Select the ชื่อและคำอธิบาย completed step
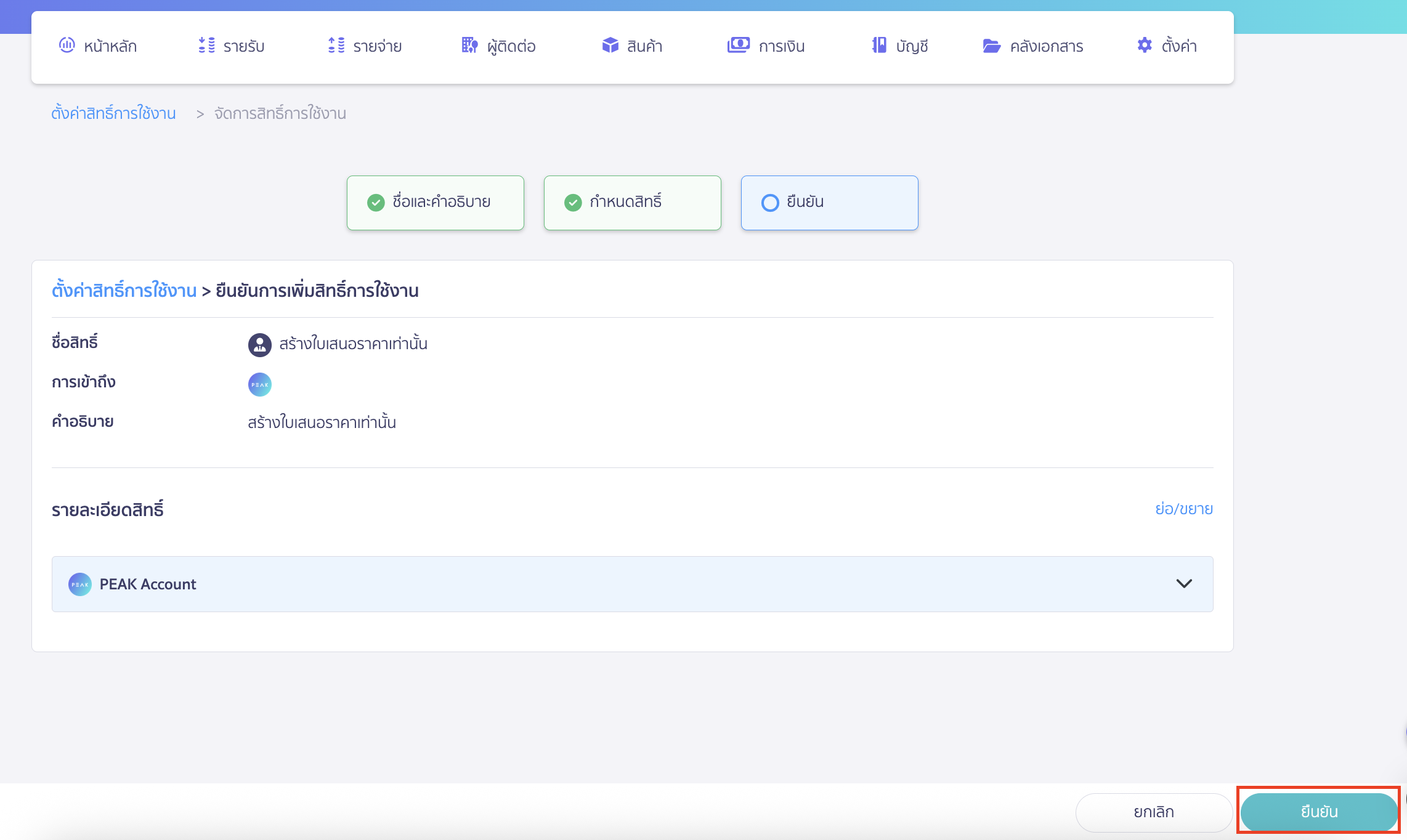 435,203
